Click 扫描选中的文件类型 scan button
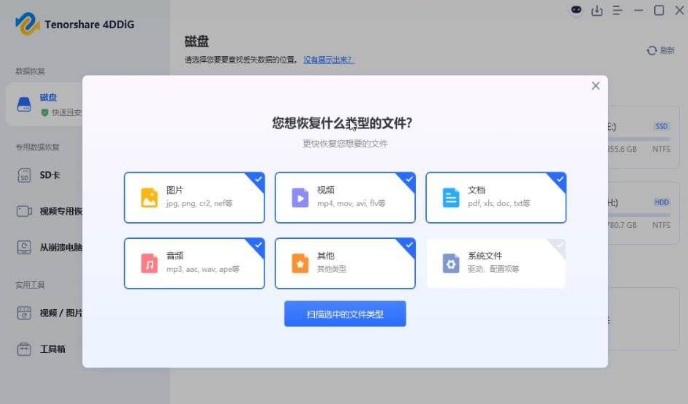 [x=345, y=314]
